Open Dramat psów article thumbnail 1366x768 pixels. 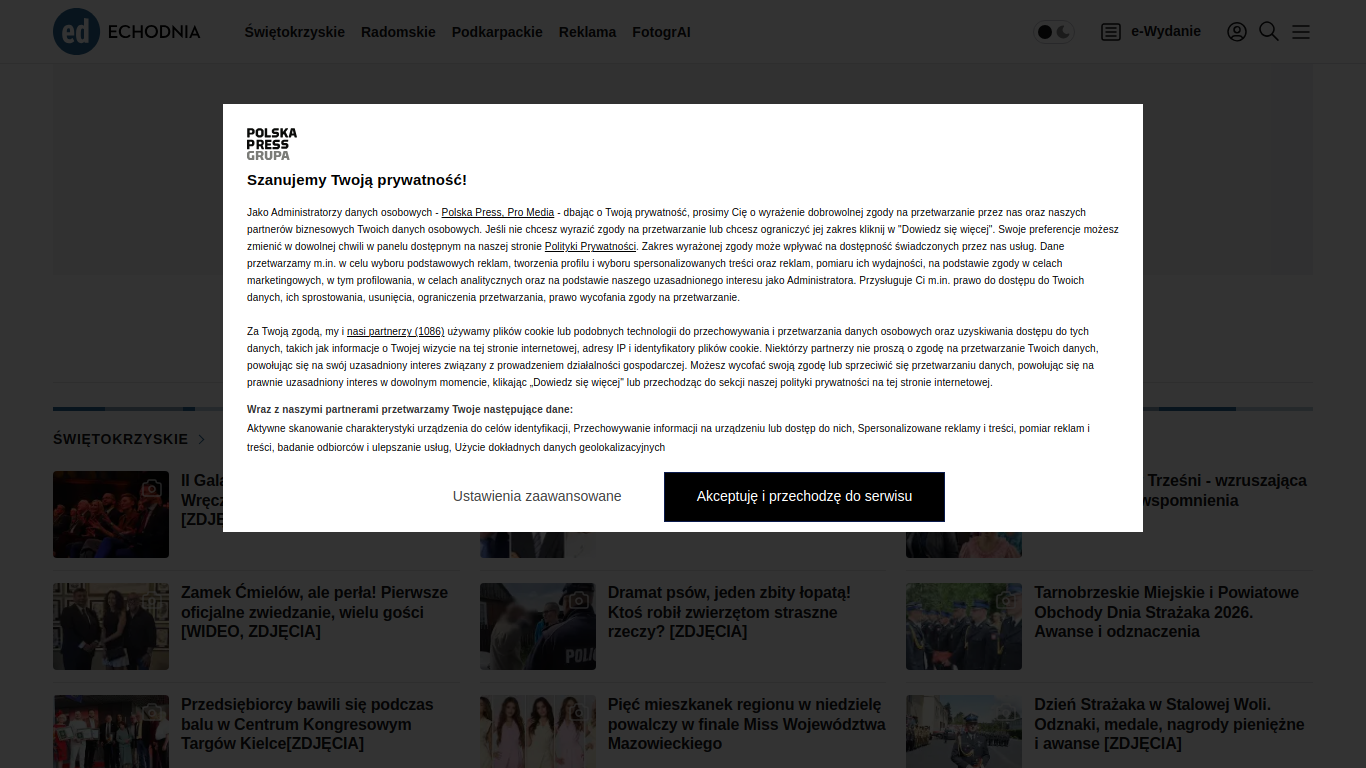(538, 627)
